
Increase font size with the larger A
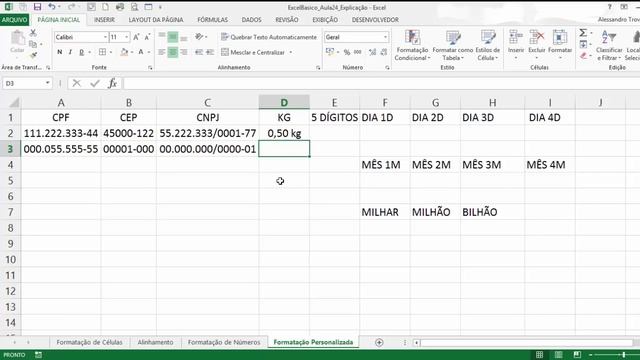pyautogui.click(x=136, y=37)
